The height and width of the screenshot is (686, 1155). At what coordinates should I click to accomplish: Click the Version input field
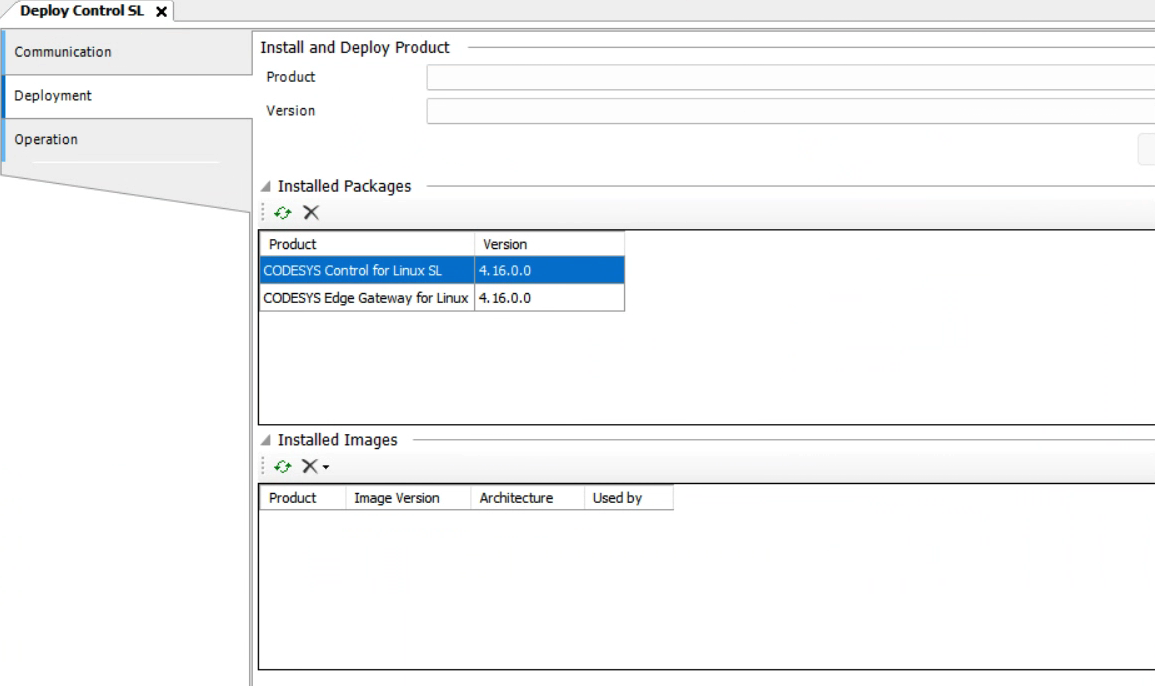(x=790, y=111)
